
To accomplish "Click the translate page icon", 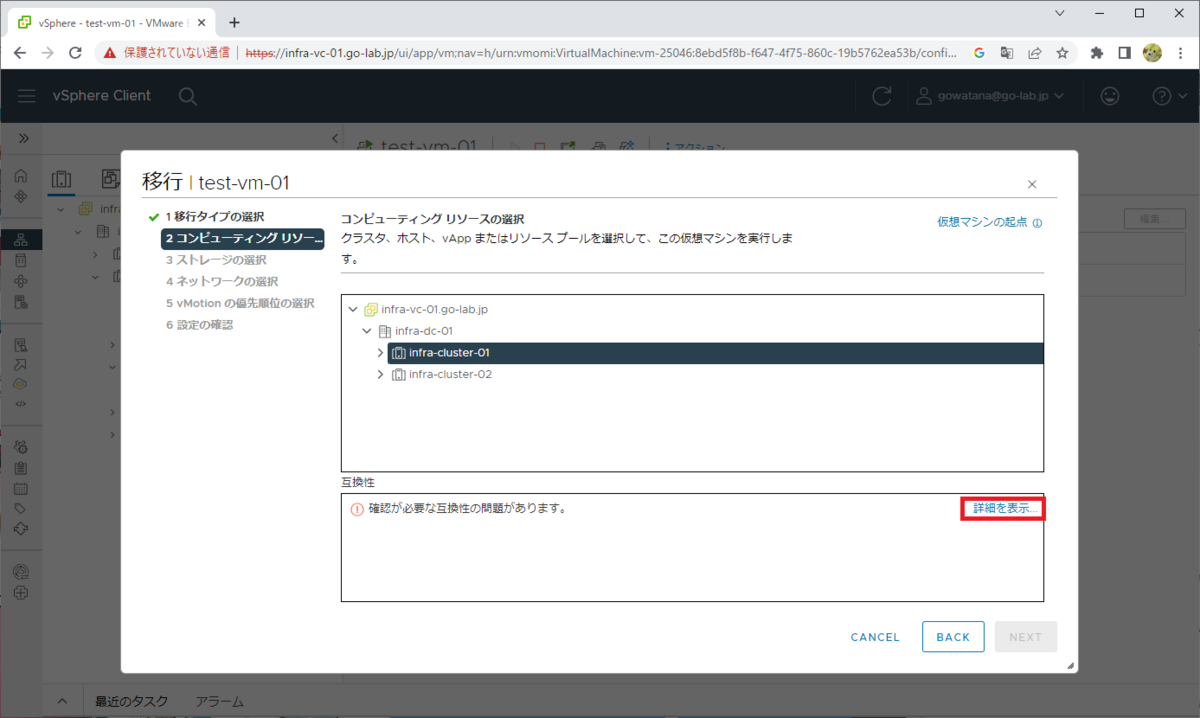I will click(x=1007, y=53).
